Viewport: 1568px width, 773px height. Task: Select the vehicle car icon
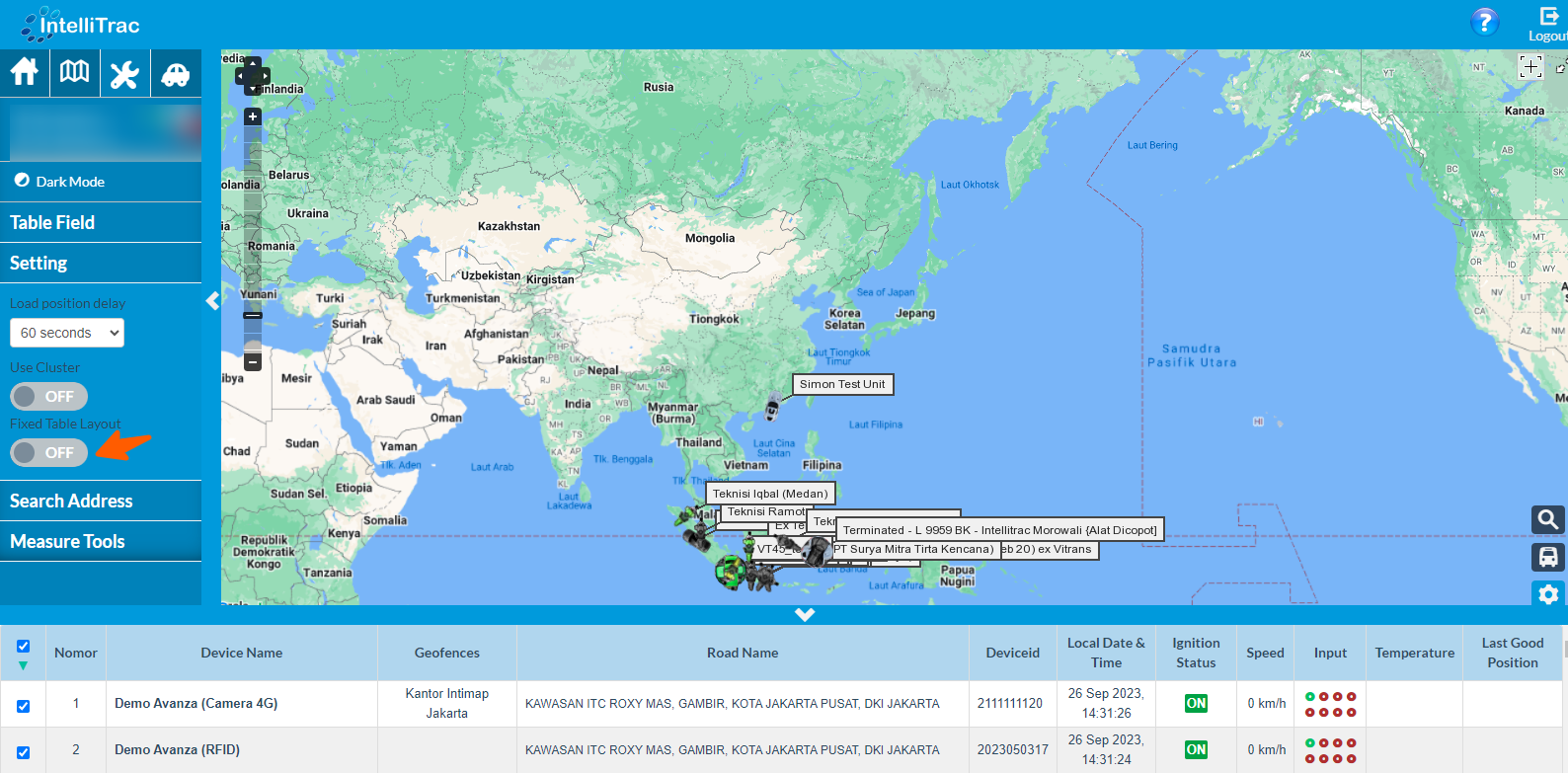pos(176,74)
